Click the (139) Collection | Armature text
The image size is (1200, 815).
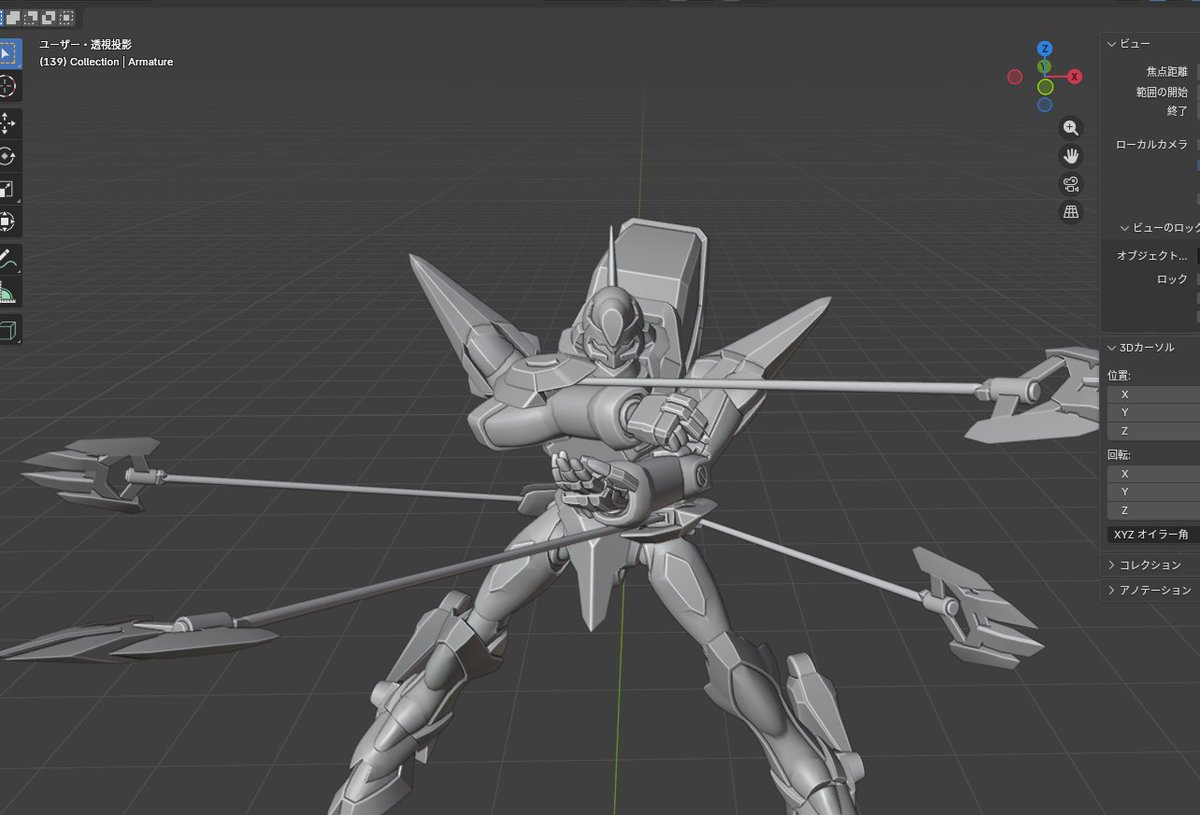point(106,62)
